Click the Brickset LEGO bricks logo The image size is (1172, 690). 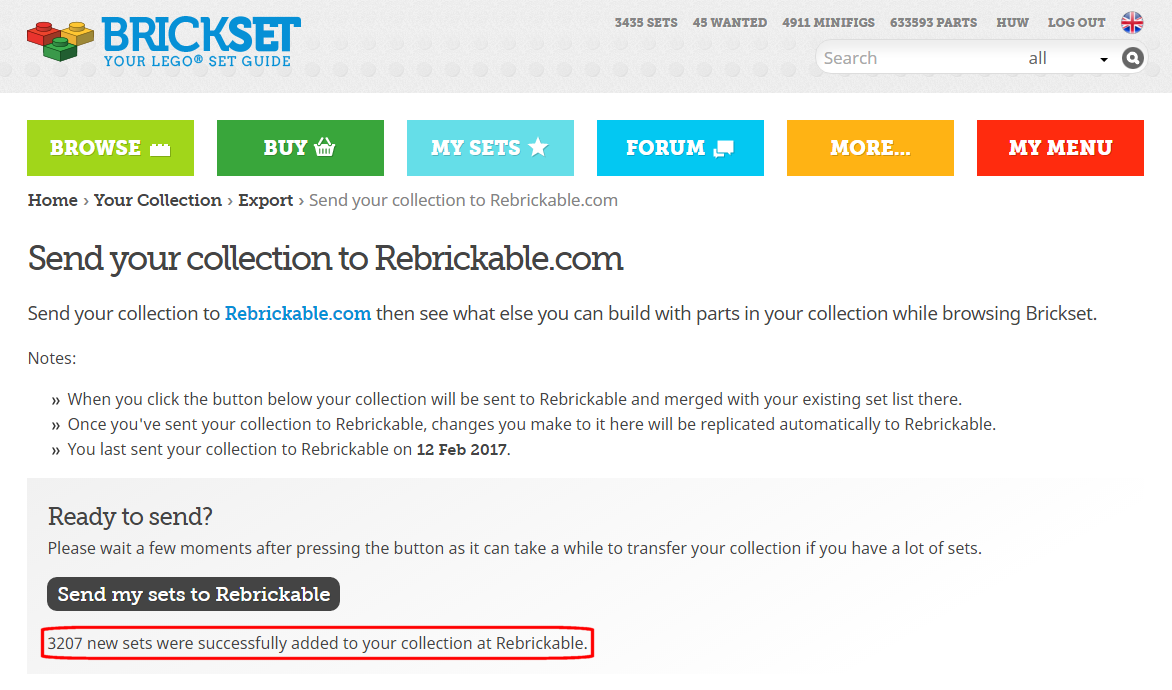[164, 41]
